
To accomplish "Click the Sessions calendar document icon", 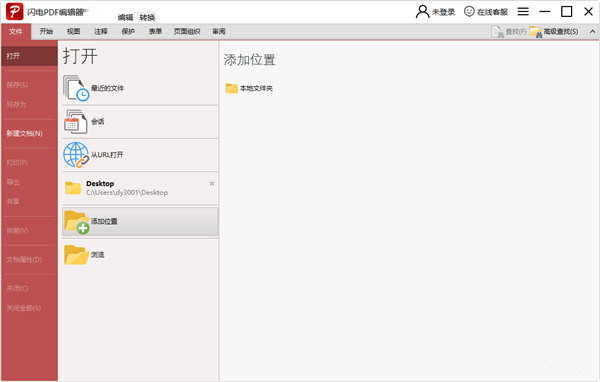I will (x=75, y=122).
